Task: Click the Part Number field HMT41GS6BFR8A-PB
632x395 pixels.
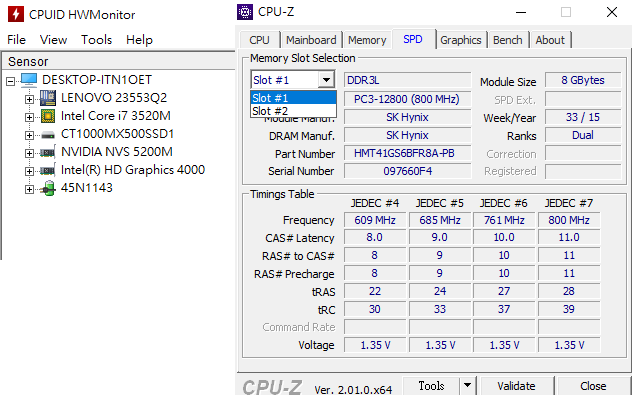Action: 407,154
